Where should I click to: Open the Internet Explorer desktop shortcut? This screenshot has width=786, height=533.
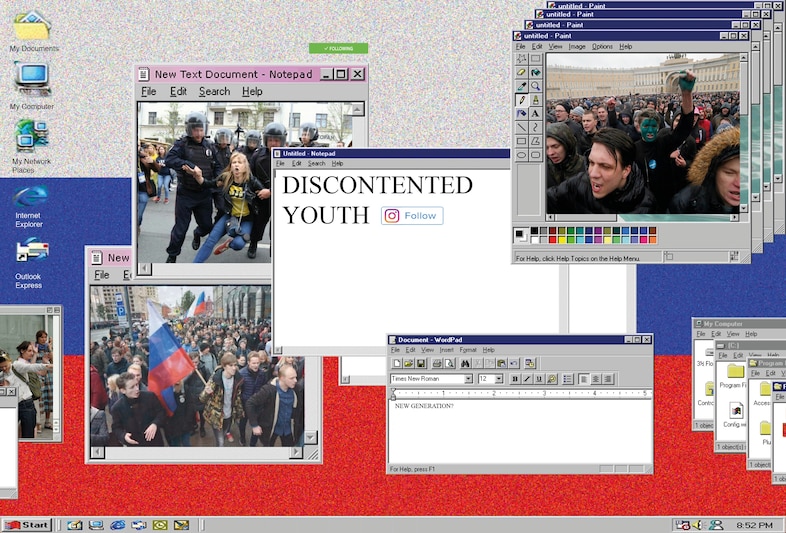coord(29,199)
